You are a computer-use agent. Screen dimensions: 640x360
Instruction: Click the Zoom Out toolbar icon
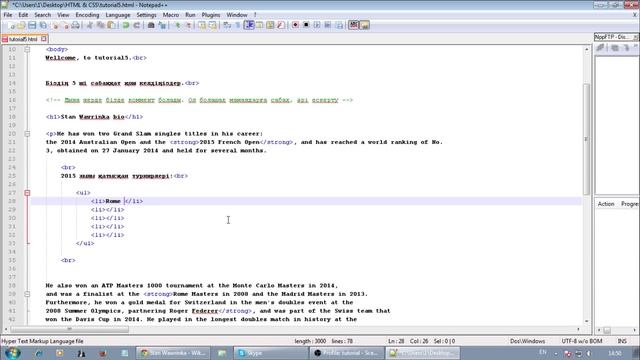188,25
